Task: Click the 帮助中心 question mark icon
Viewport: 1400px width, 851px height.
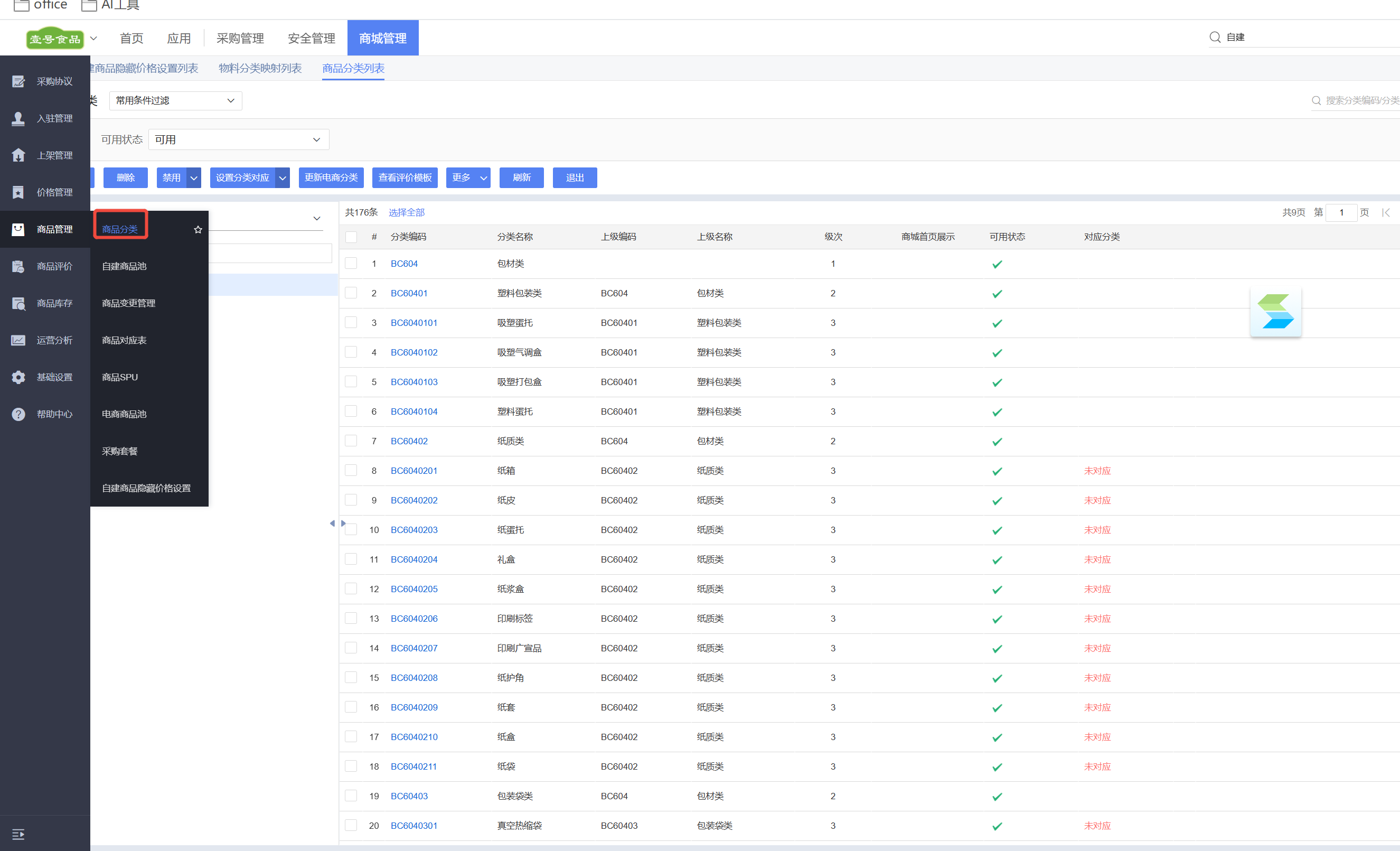Action: pyautogui.click(x=18, y=414)
